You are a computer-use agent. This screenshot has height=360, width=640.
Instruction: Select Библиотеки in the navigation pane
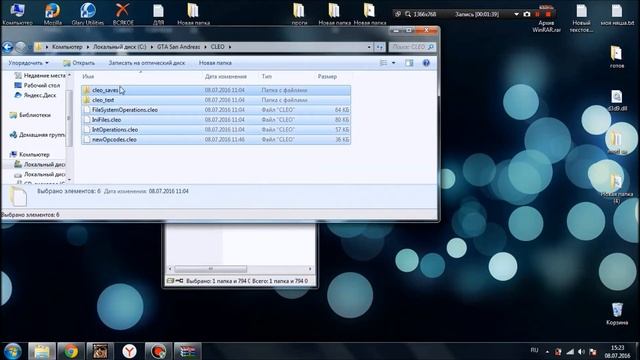click(30, 115)
